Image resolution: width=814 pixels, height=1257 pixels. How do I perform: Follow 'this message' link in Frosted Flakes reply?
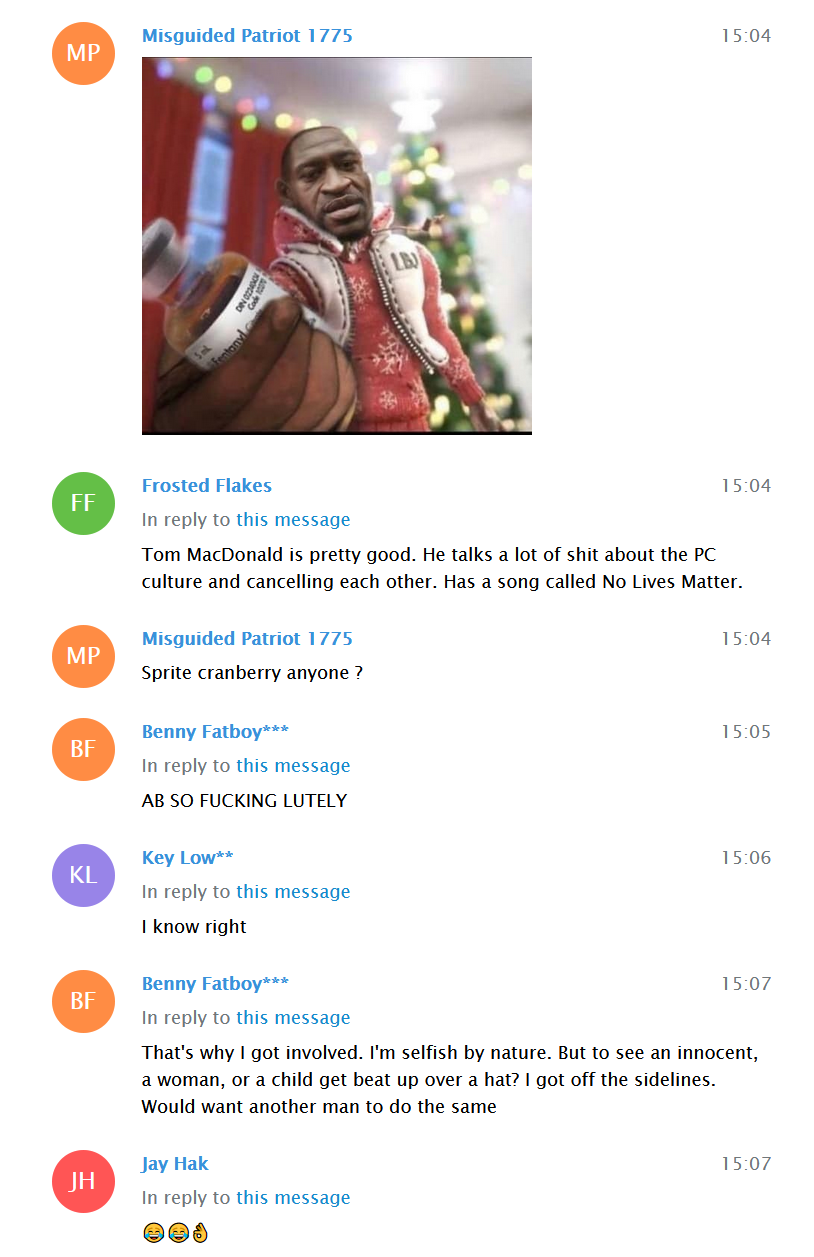[293, 520]
